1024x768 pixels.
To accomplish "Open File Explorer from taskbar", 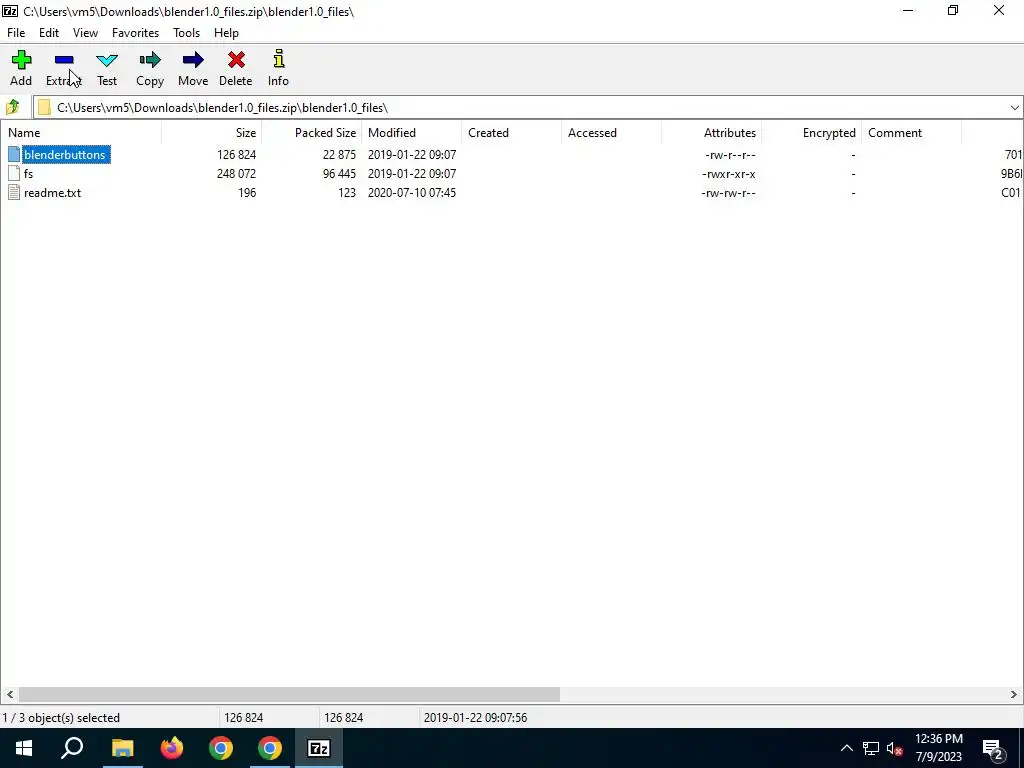I will point(122,748).
